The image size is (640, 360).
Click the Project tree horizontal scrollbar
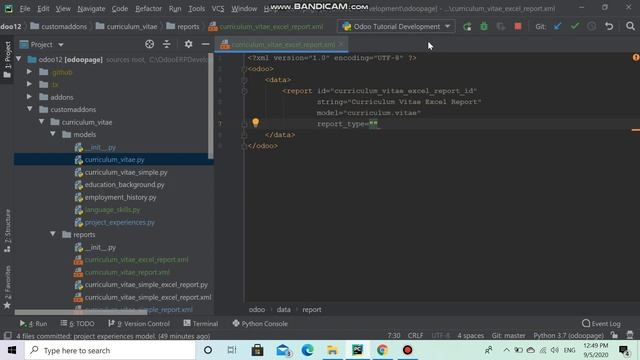pos(81,312)
